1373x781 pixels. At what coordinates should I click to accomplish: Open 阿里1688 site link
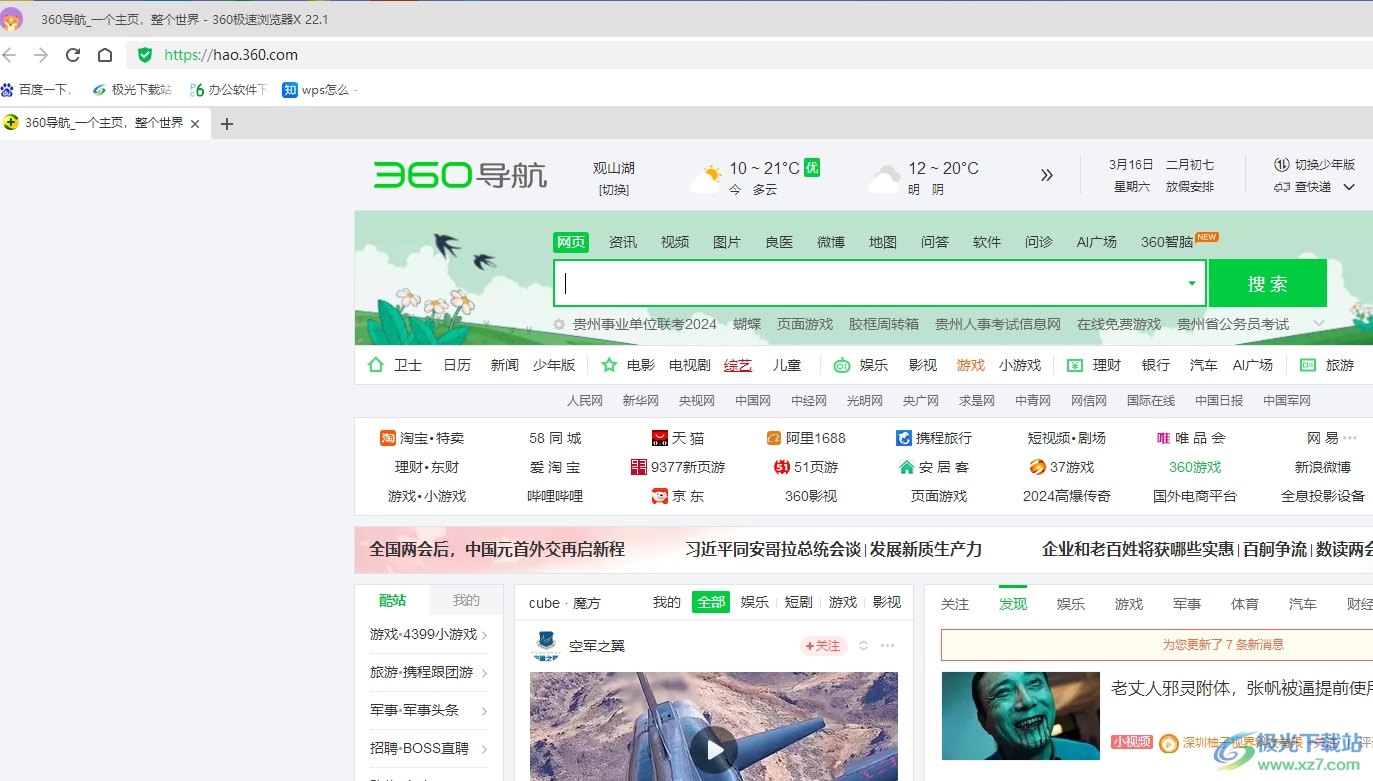[x=806, y=438]
